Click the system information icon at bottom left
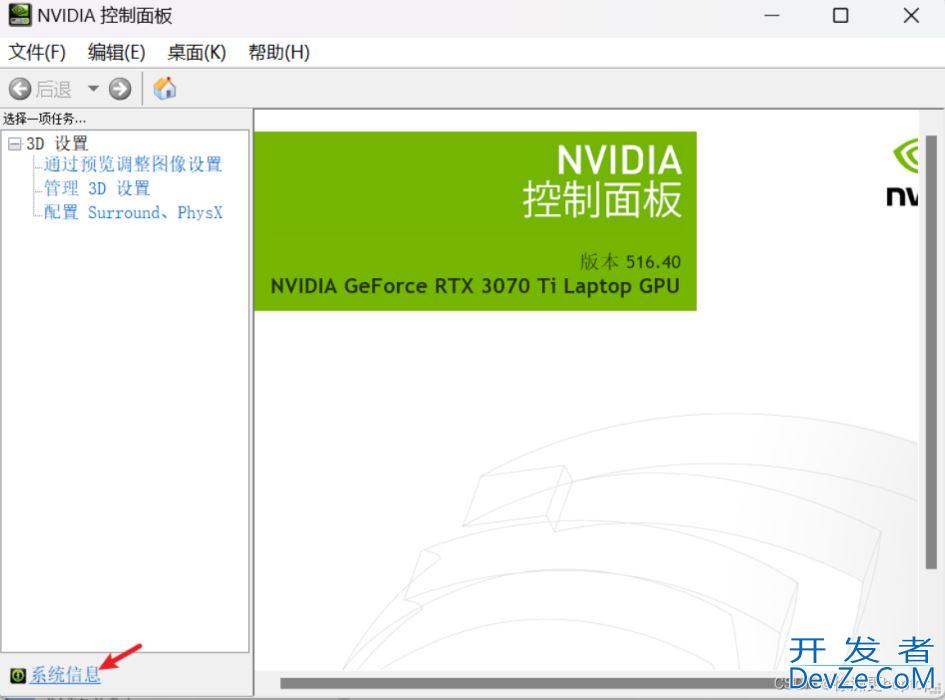Image resolution: width=945 pixels, height=700 pixels. (x=17, y=675)
